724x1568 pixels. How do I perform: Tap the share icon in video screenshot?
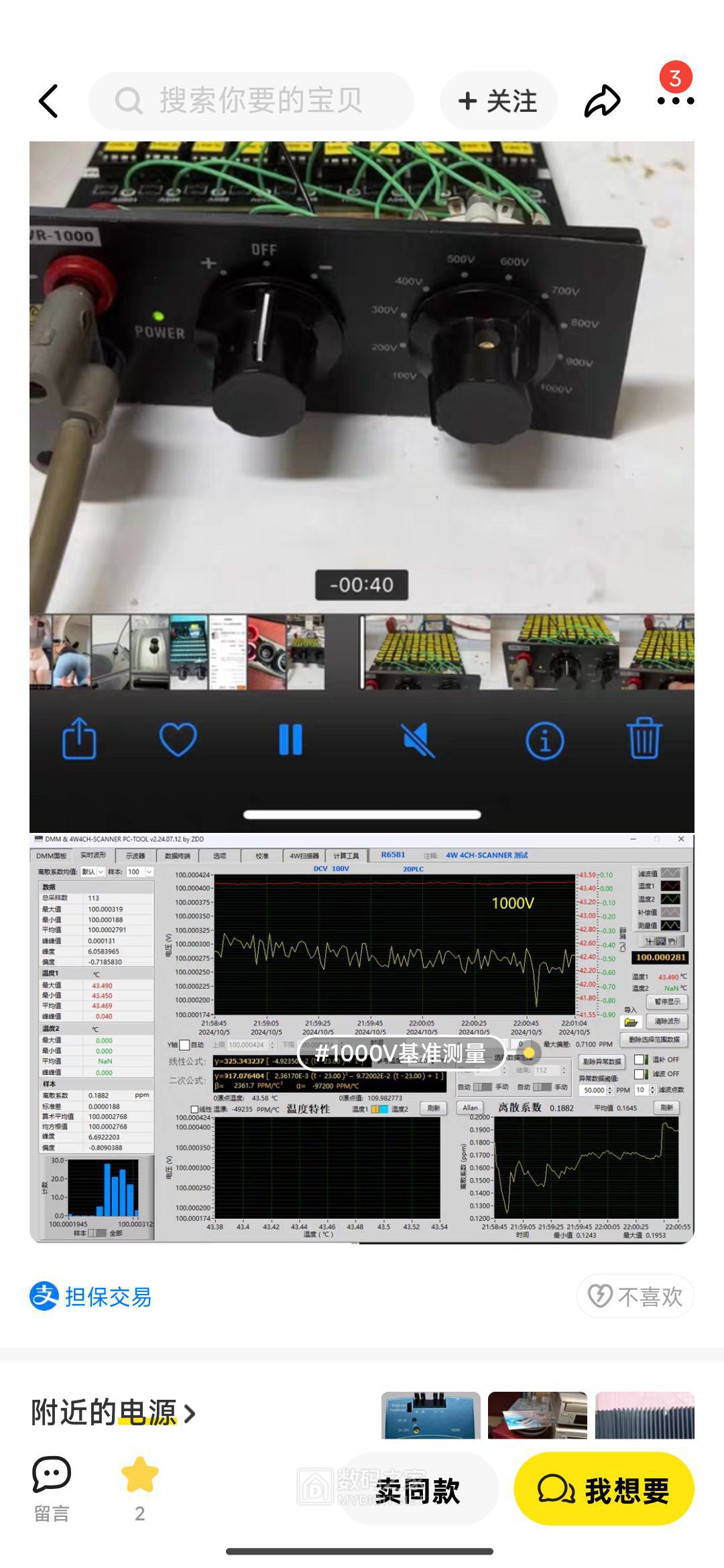click(x=79, y=738)
